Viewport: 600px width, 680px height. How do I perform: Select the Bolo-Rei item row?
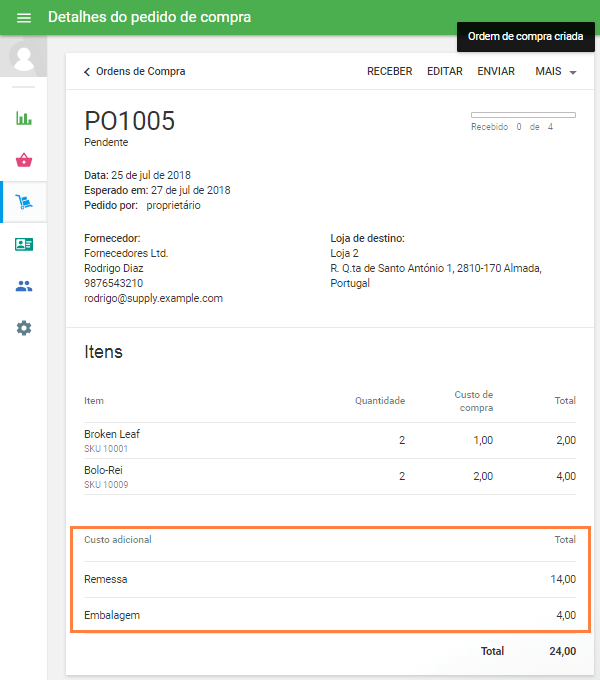click(x=330, y=477)
